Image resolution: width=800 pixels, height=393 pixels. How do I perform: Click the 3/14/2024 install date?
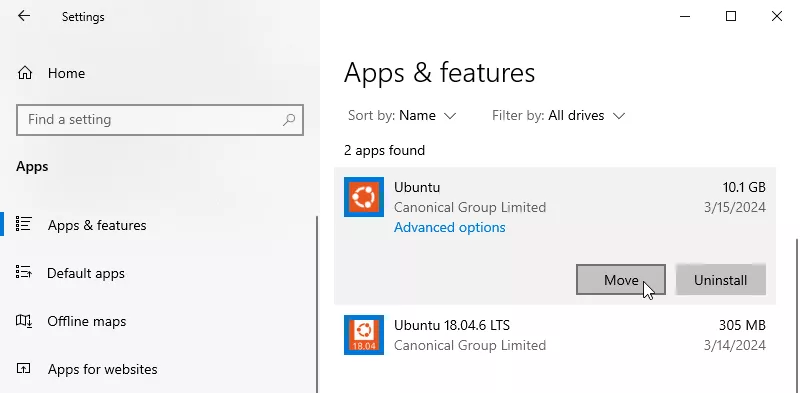735,345
